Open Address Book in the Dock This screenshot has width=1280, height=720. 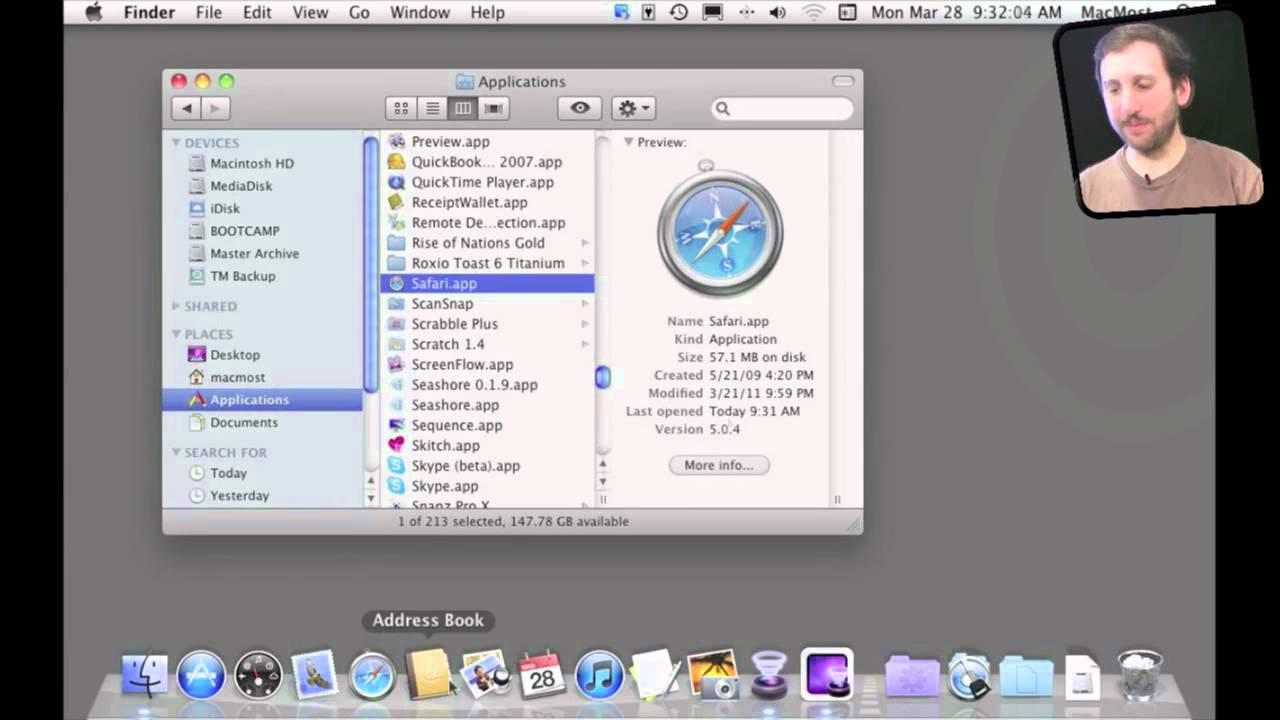coord(428,674)
